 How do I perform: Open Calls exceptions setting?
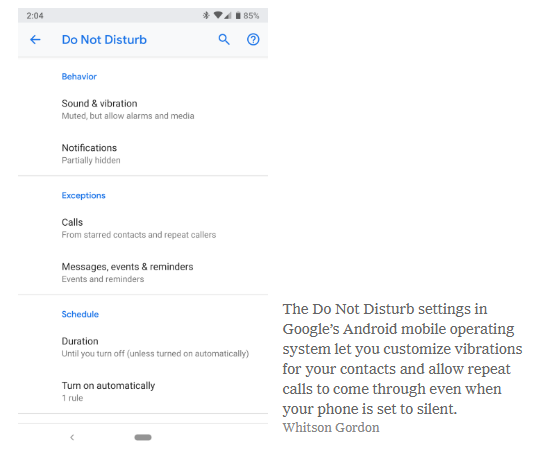coord(143,228)
